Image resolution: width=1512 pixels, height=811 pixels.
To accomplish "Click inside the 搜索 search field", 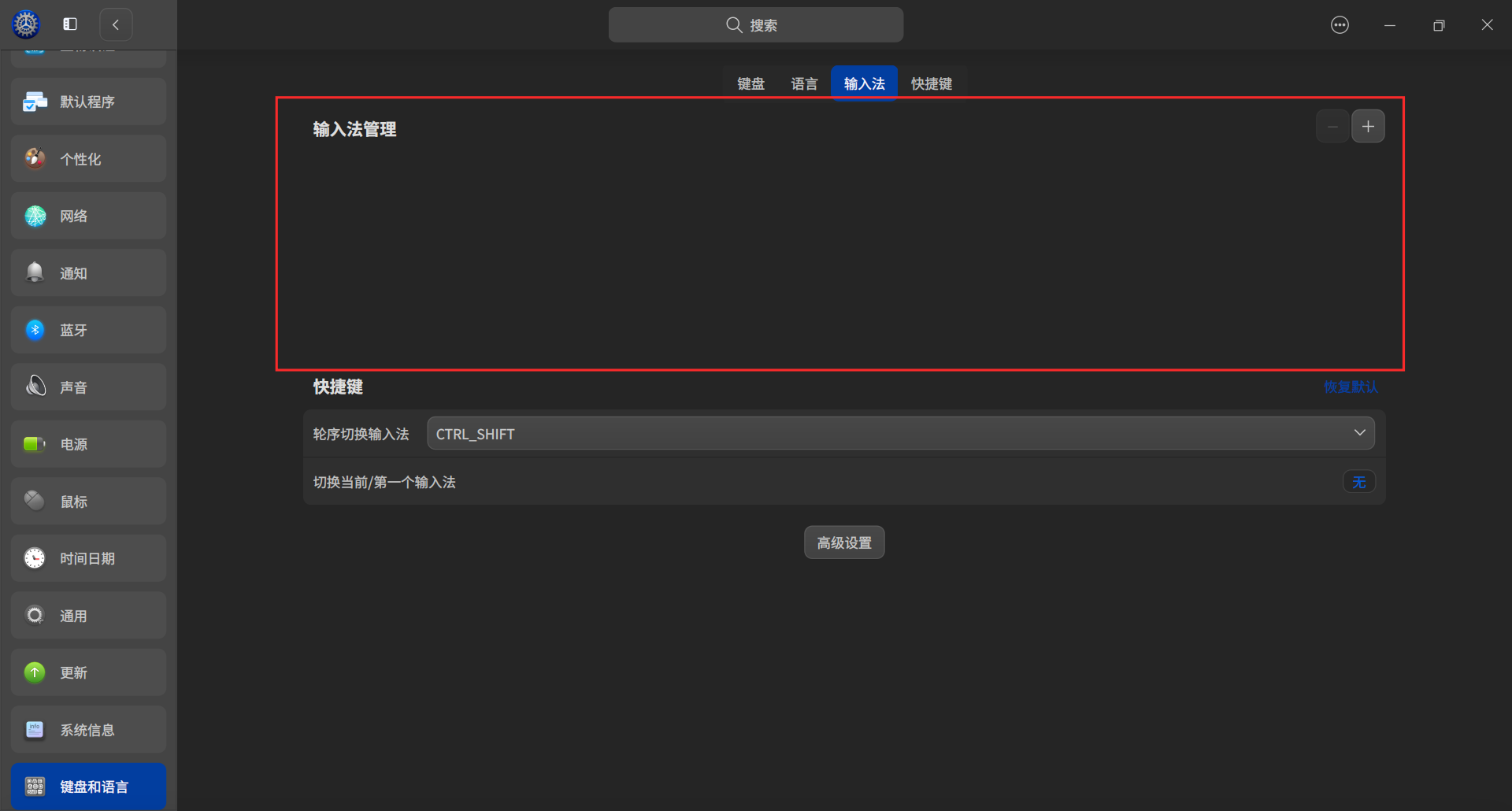I will 755,24.
